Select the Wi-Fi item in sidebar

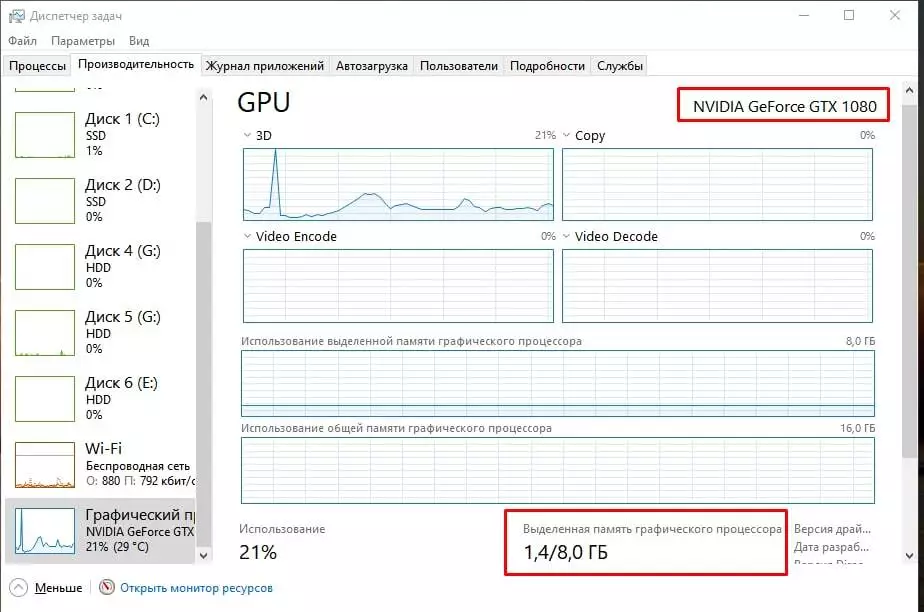100,465
